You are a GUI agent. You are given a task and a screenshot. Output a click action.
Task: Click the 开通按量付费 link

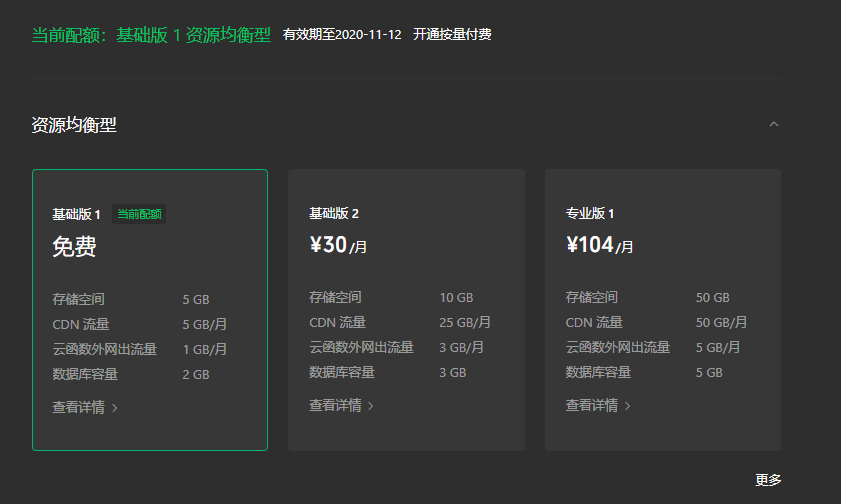click(x=452, y=35)
